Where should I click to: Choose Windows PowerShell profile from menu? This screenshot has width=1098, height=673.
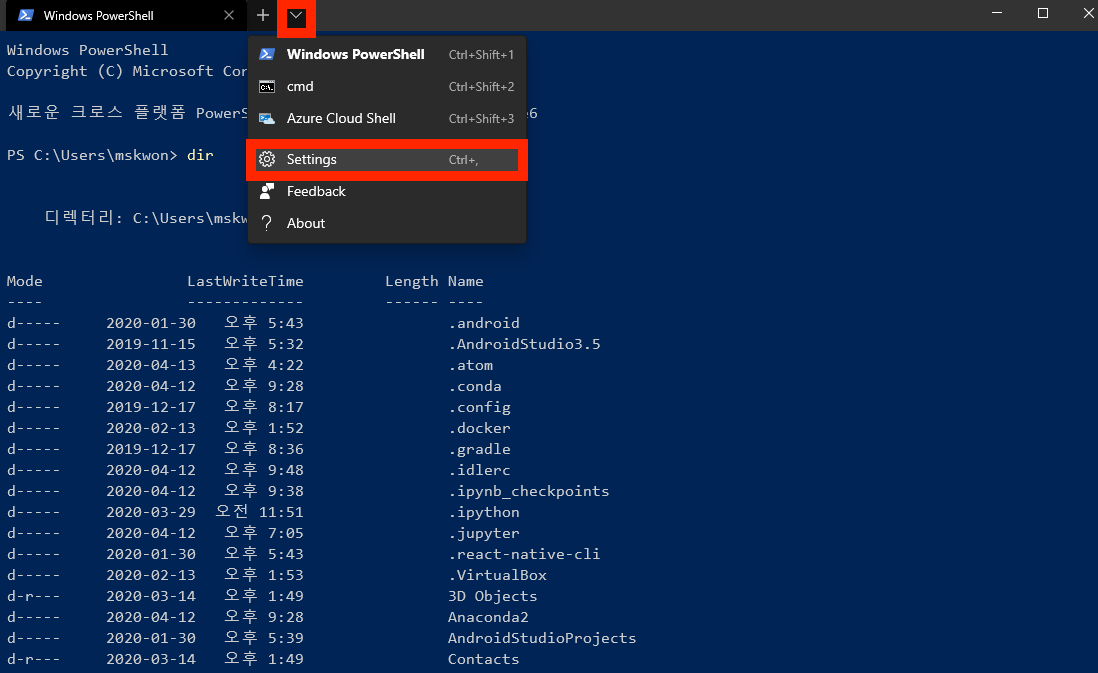coord(387,55)
